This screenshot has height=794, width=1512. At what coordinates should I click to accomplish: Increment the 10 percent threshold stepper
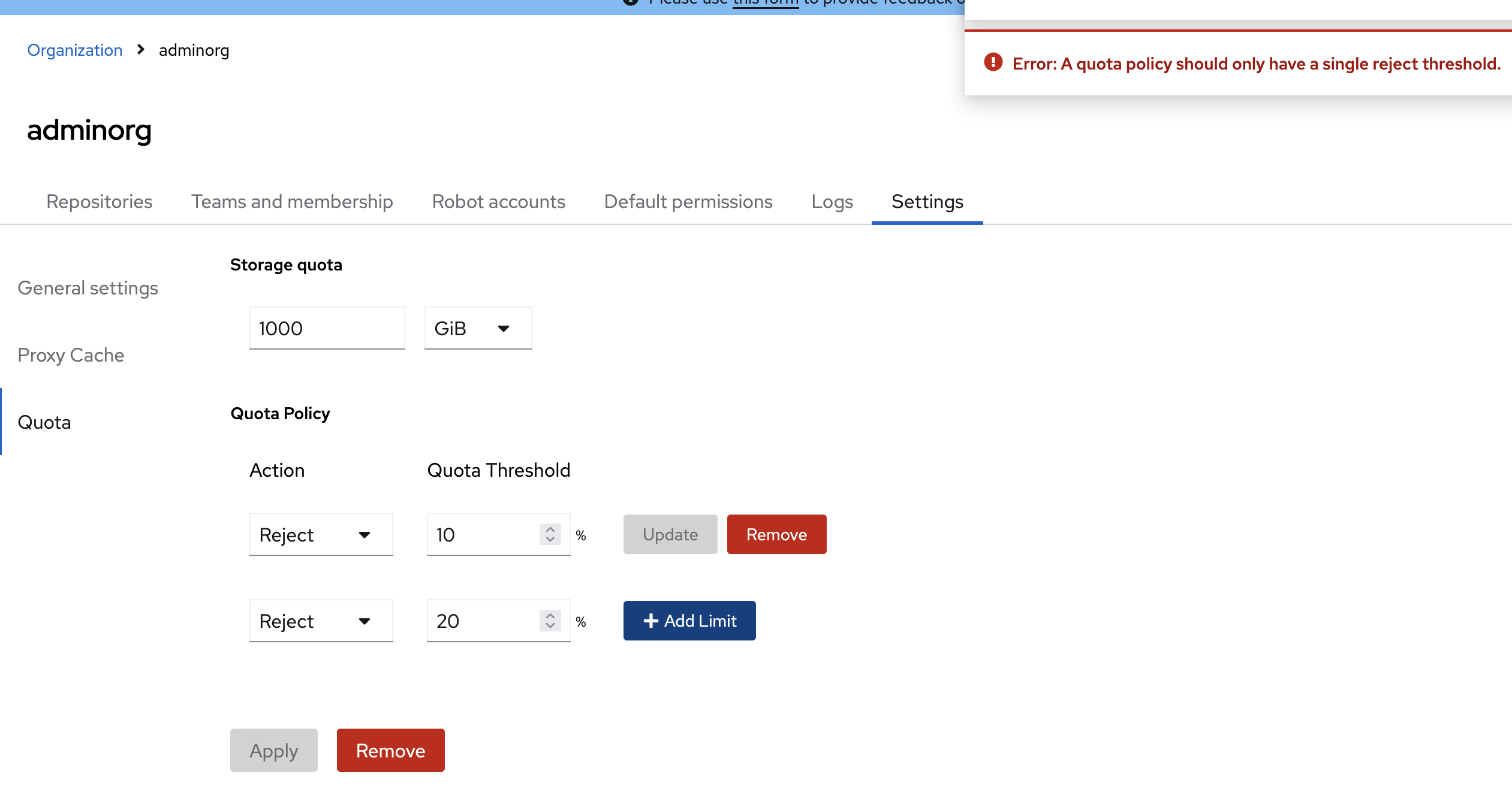[x=550, y=530]
